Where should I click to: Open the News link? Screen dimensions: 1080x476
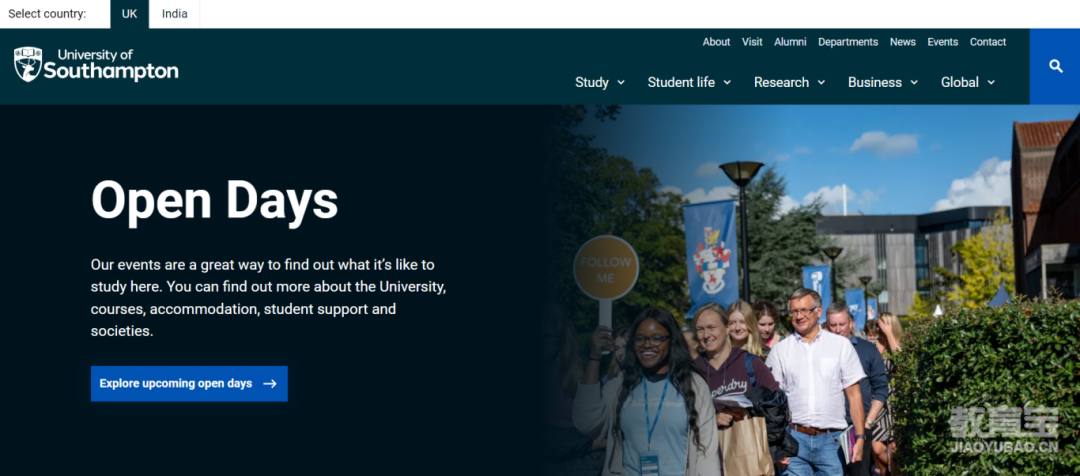coord(902,42)
